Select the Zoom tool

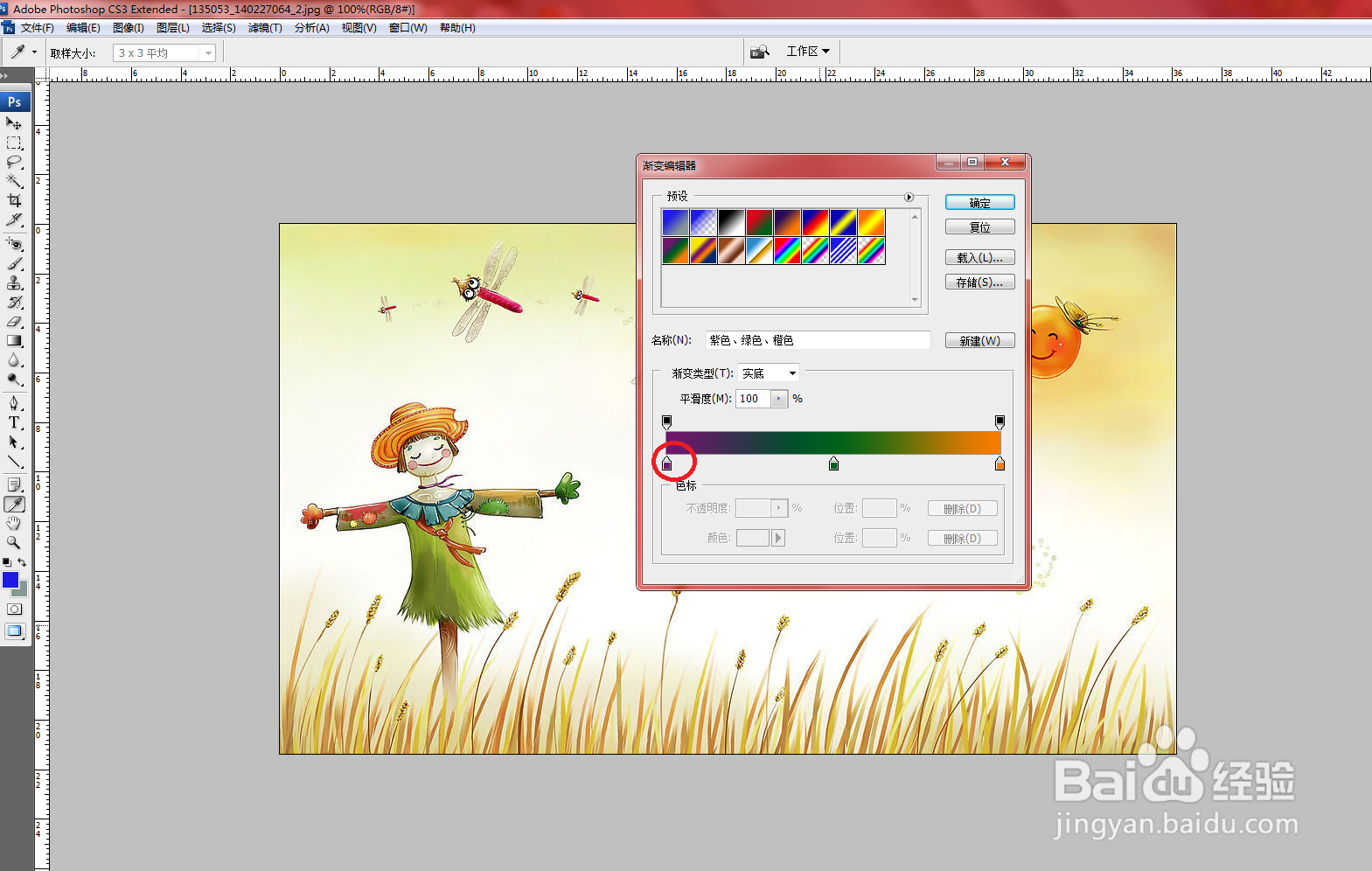tap(14, 542)
